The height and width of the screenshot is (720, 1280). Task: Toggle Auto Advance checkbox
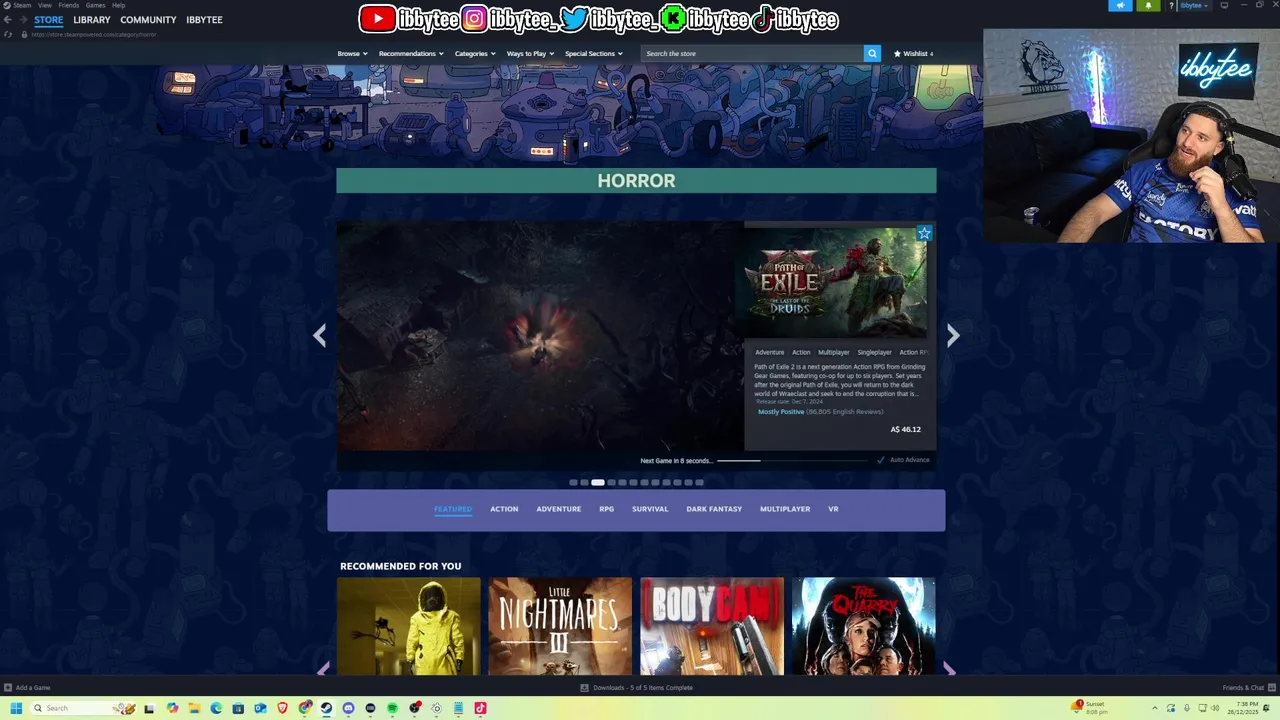click(881, 460)
